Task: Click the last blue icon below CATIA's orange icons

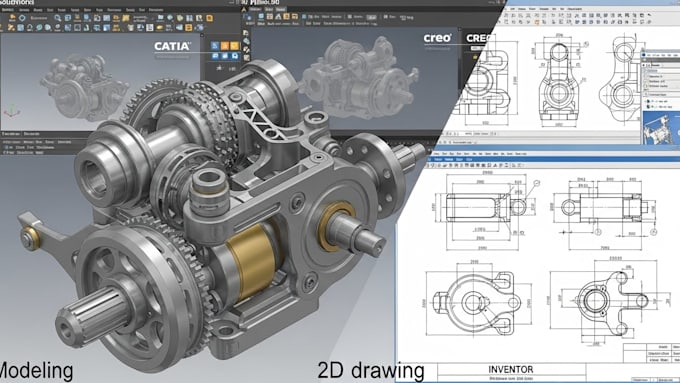Action: click(x=235, y=56)
